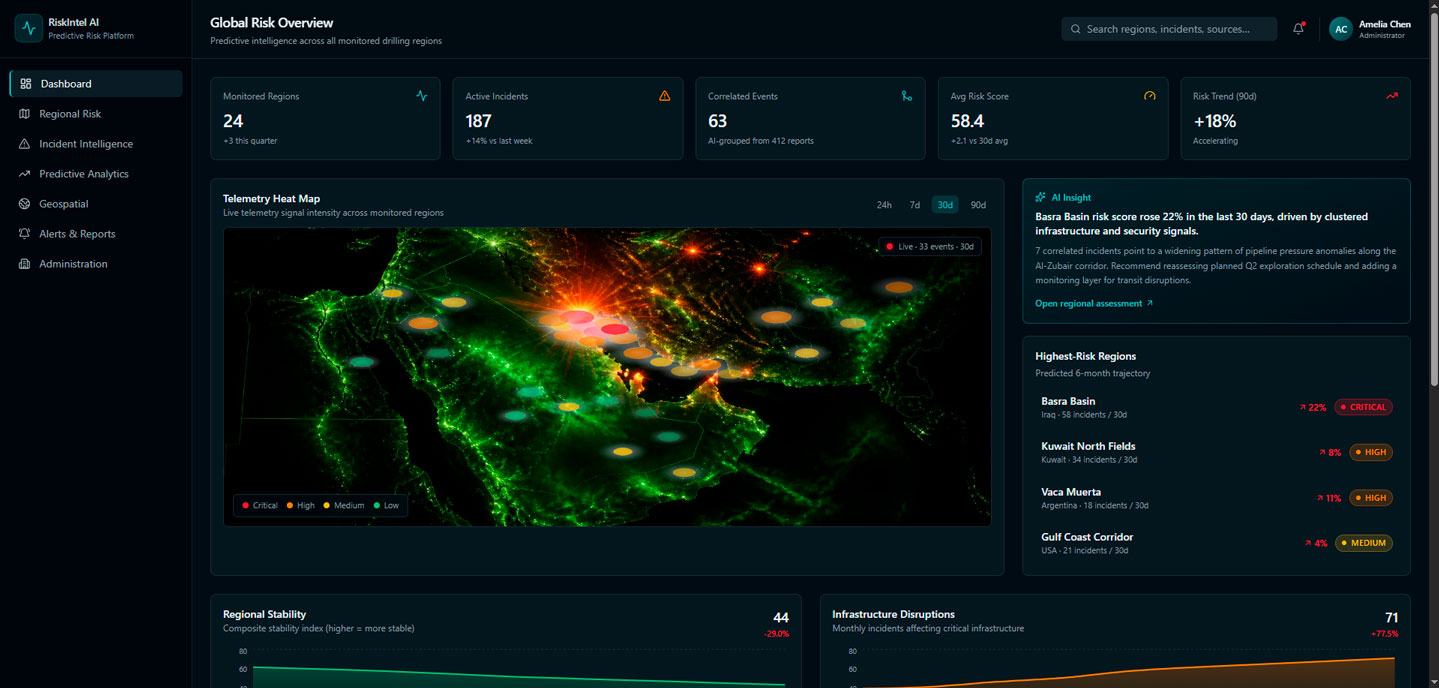
Task: Click the Geospatial globe icon
Action: [x=25, y=204]
